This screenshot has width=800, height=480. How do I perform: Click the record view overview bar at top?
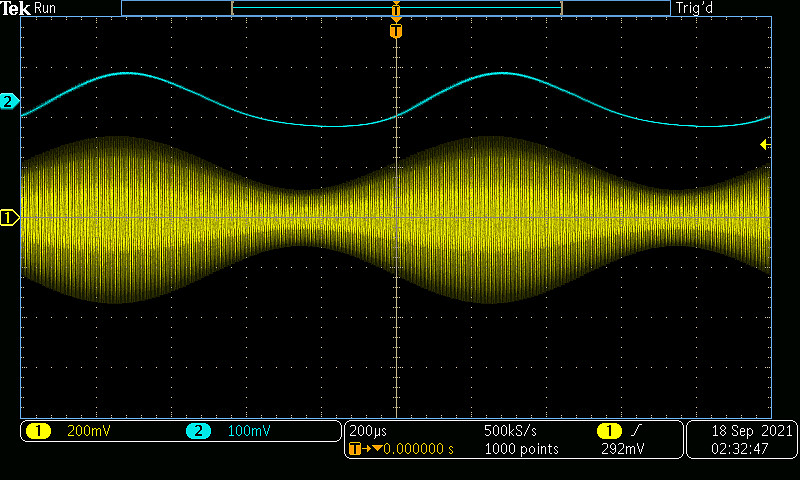pyautogui.click(x=396, y=8)
